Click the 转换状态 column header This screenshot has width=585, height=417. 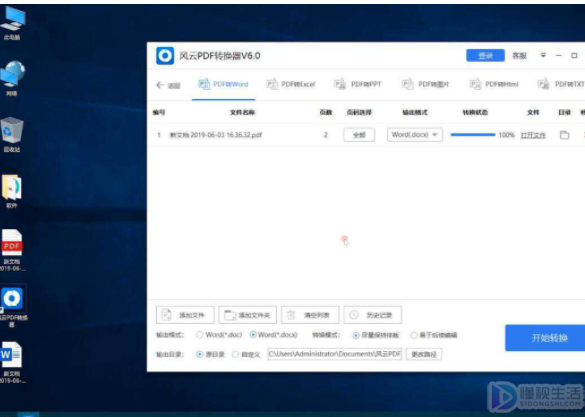[475, 112]
